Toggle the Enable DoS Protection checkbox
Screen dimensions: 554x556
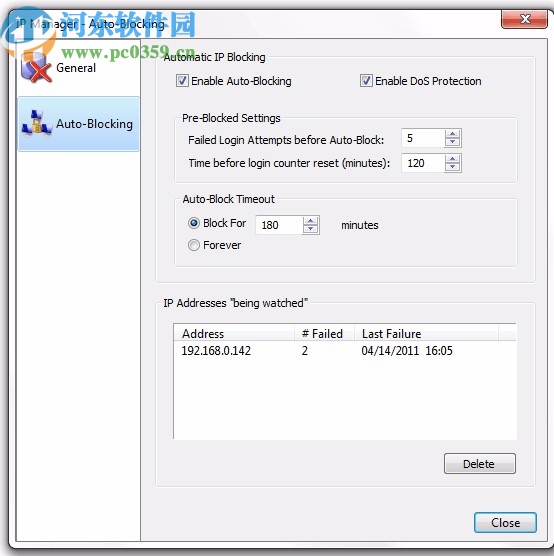pyautogui.click(x=366, y=80)
